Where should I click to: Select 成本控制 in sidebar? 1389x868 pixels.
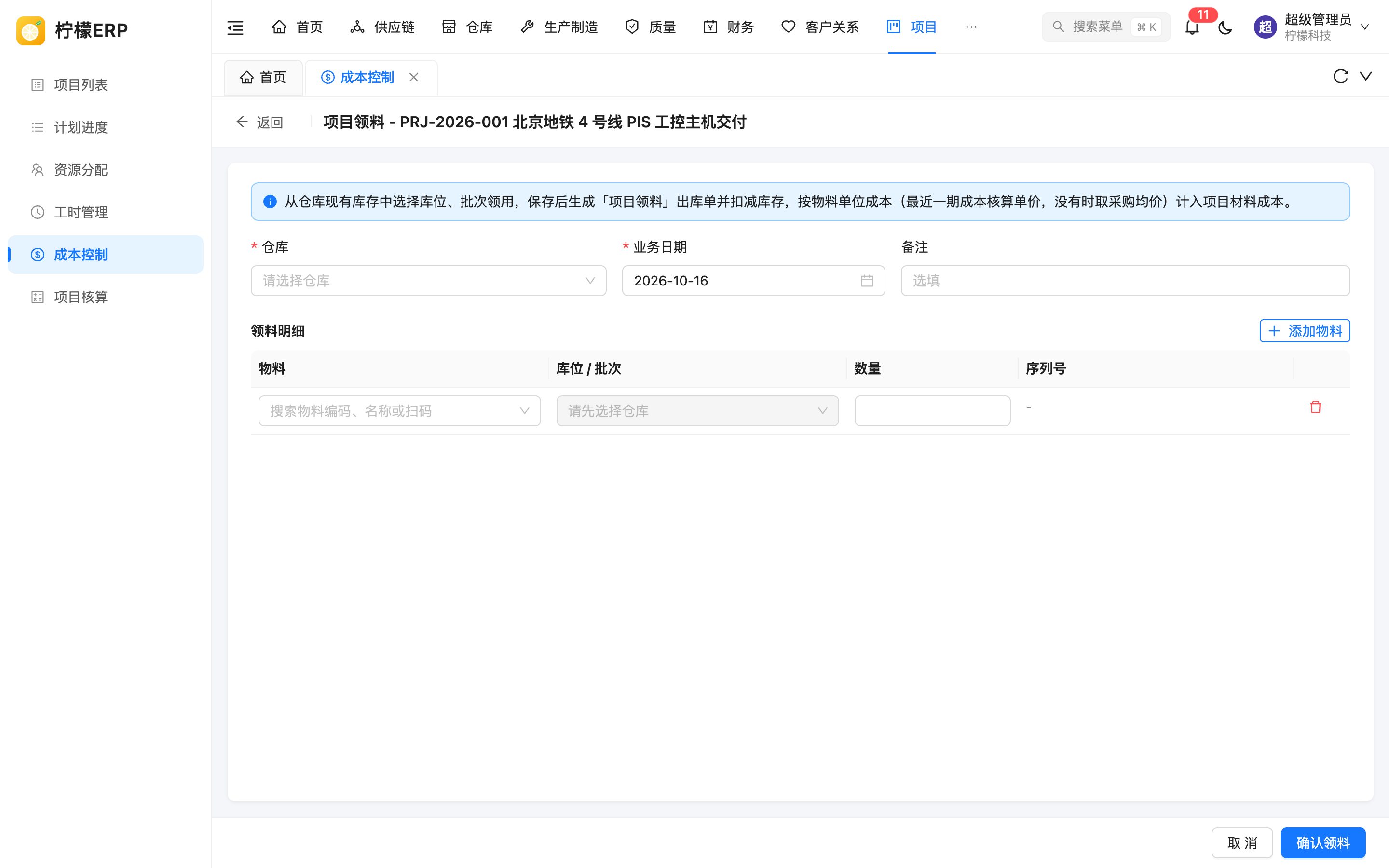point(106,255)
